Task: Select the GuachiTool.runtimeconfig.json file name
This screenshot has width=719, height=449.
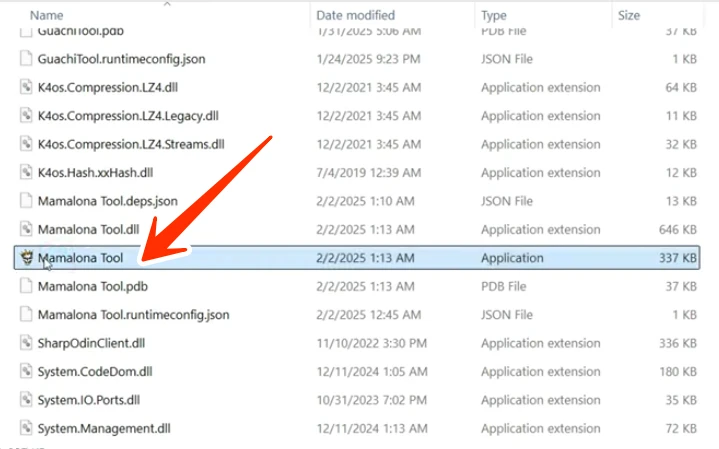Action: 122,59
